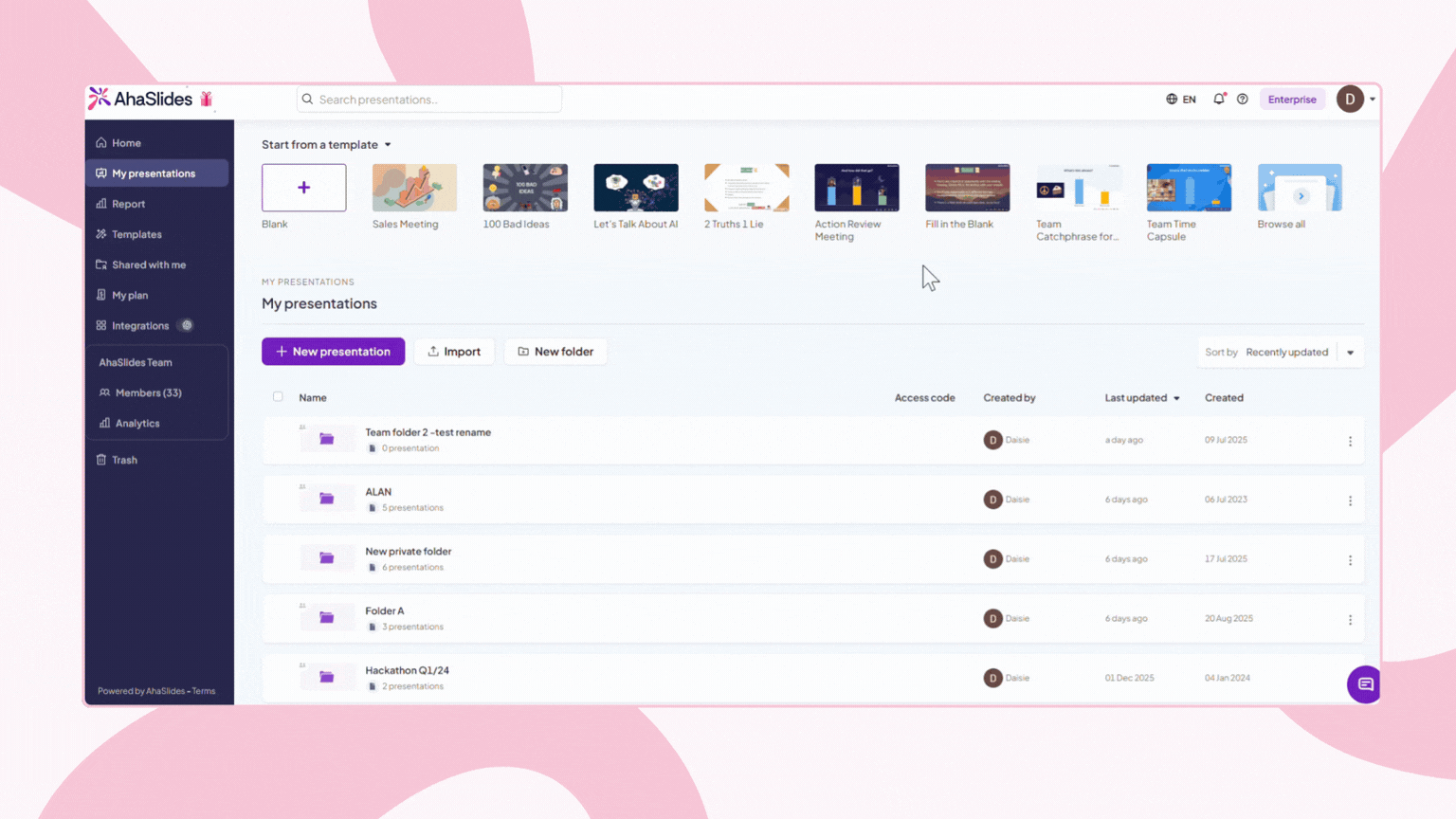Click the Sort by dropdown arrow

coord(1350,353)
